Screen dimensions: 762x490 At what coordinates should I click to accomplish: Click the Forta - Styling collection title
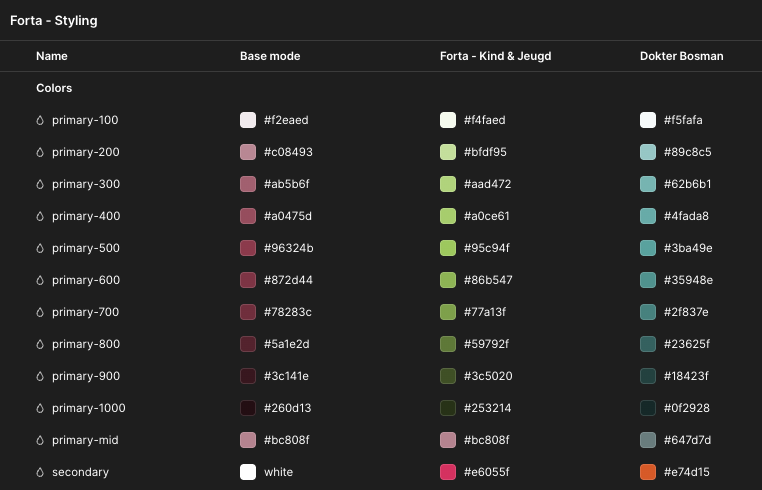tap(53, 21)
